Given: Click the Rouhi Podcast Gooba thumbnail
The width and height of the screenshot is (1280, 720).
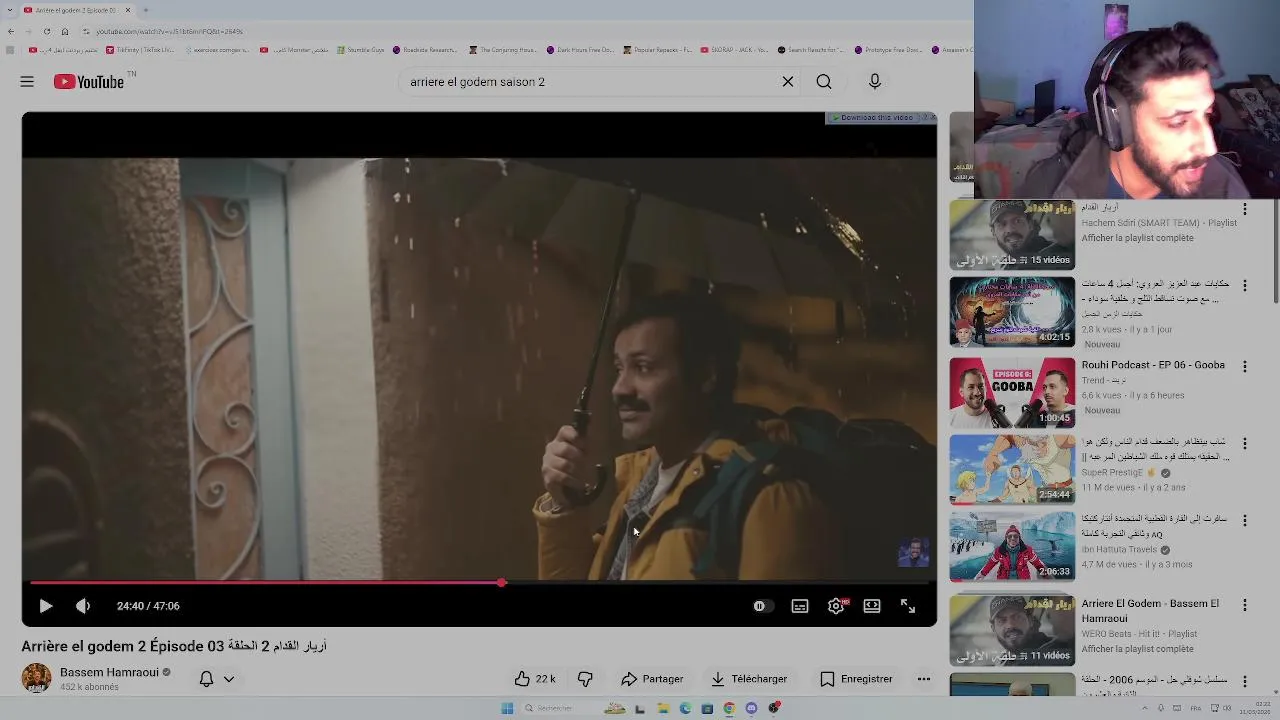Looking at the screenshot, I should click(1012, 392).
